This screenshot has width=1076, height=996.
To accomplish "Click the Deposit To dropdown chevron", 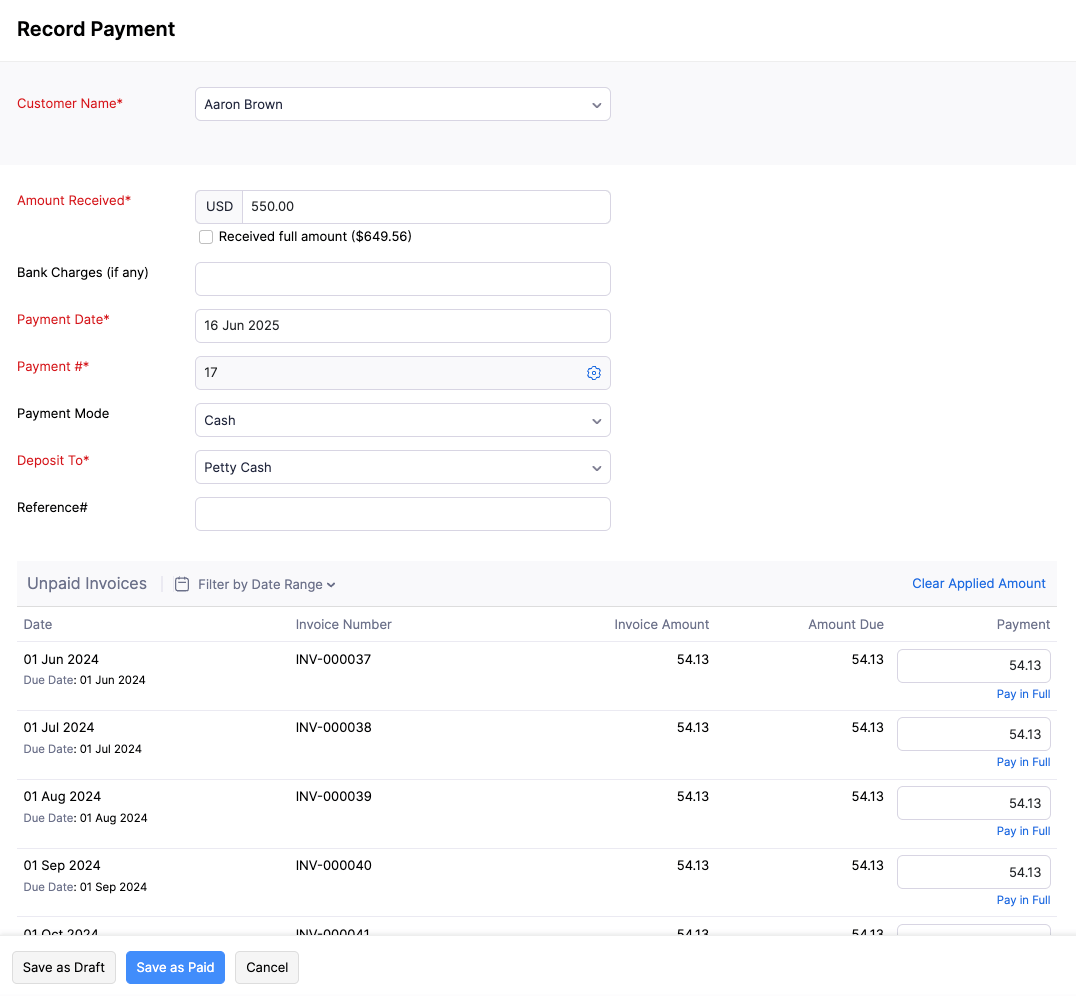I will tap(597, 467).
